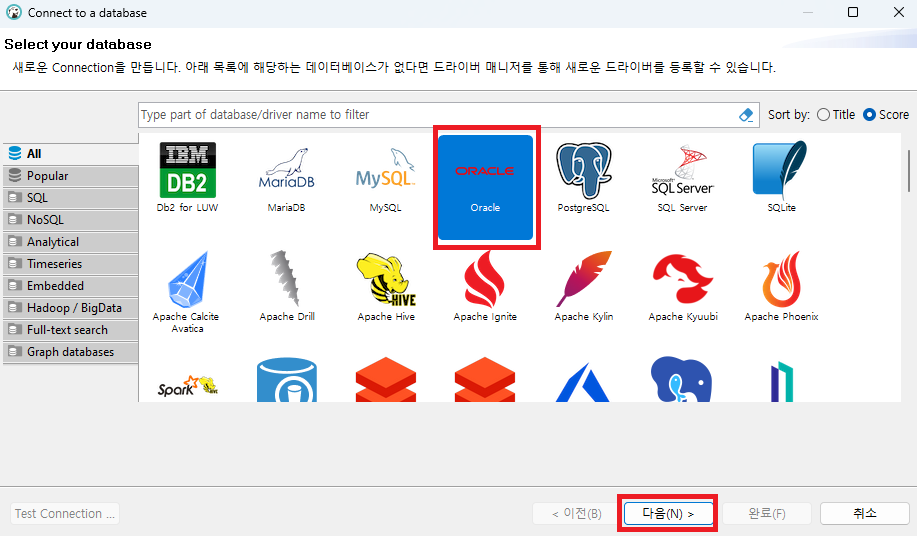Screen dimensions: 917x536
Task: Open the Analytical category
Action: point(71,242)
